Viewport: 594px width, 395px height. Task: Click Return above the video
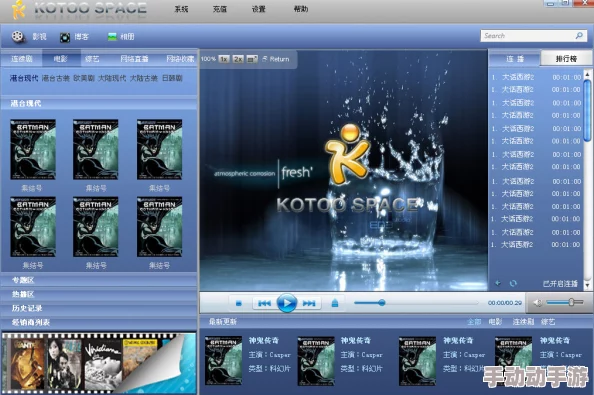(276, 59)
